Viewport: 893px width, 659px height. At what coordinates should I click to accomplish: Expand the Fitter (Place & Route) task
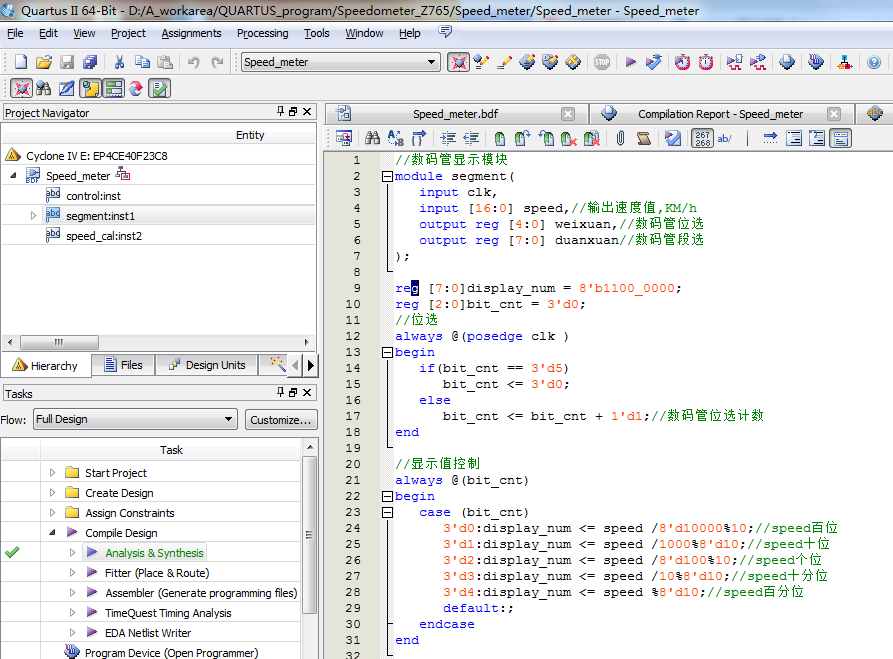(72, 572)
